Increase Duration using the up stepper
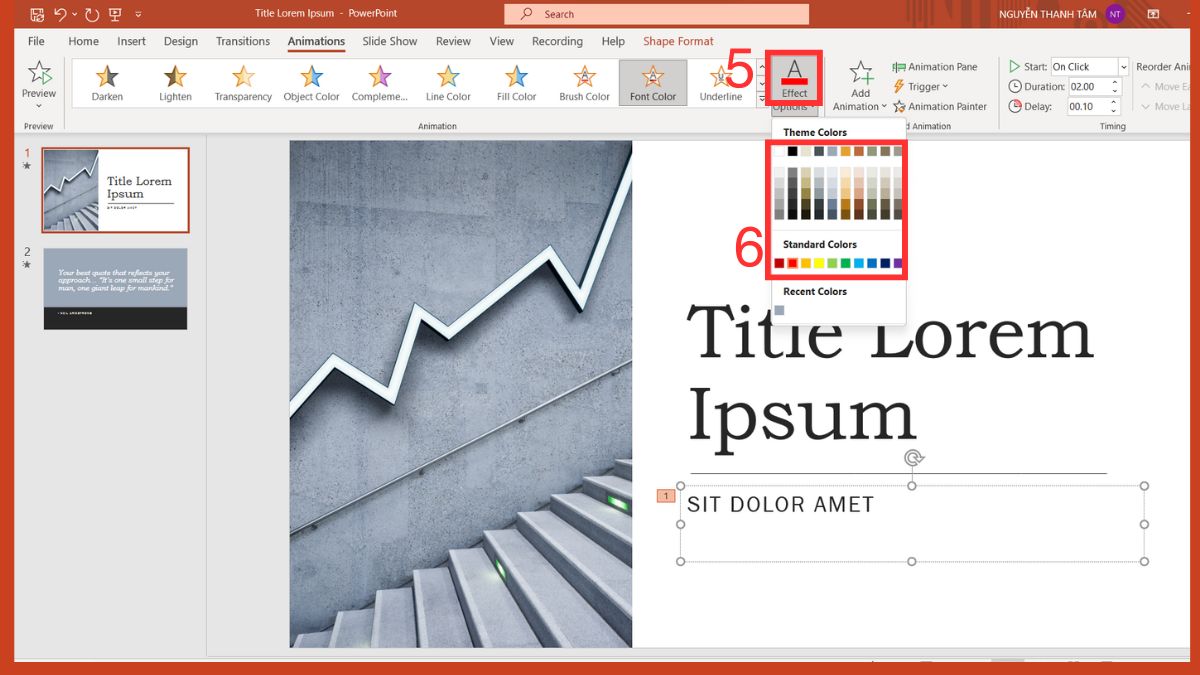Viewport: 1200px width, 675px height. coord(1114,82)
